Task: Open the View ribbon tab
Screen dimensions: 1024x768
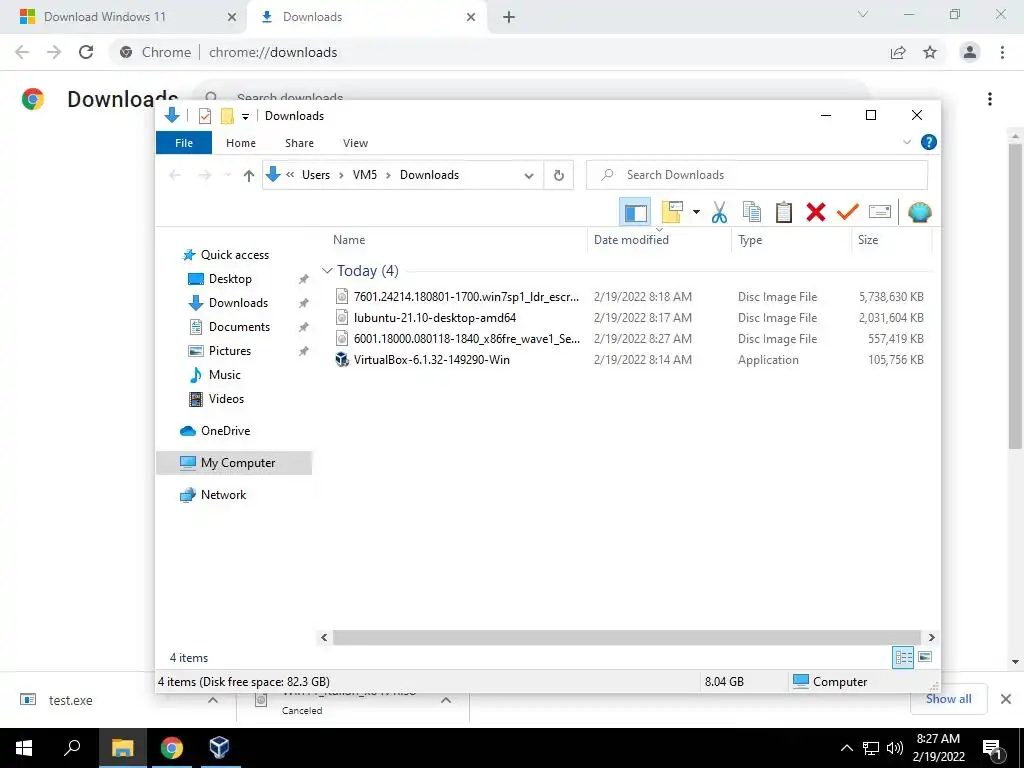Action: [x=355, y=143]
